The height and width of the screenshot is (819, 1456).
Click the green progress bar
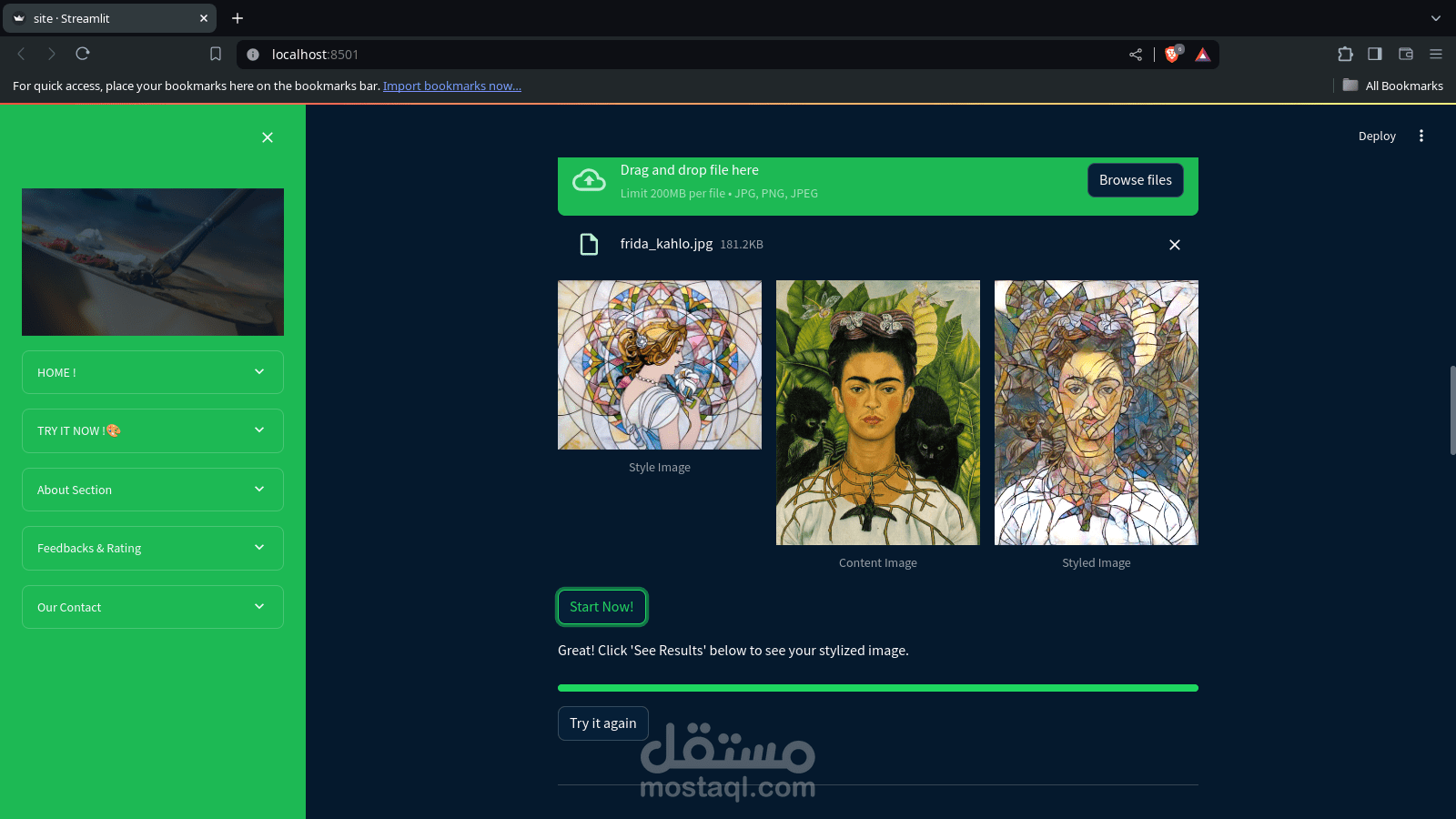(x=877, y=688)
